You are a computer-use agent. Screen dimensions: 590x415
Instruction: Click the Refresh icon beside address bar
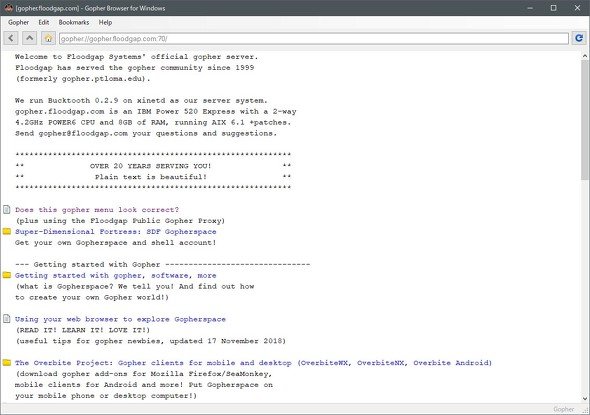579,38
